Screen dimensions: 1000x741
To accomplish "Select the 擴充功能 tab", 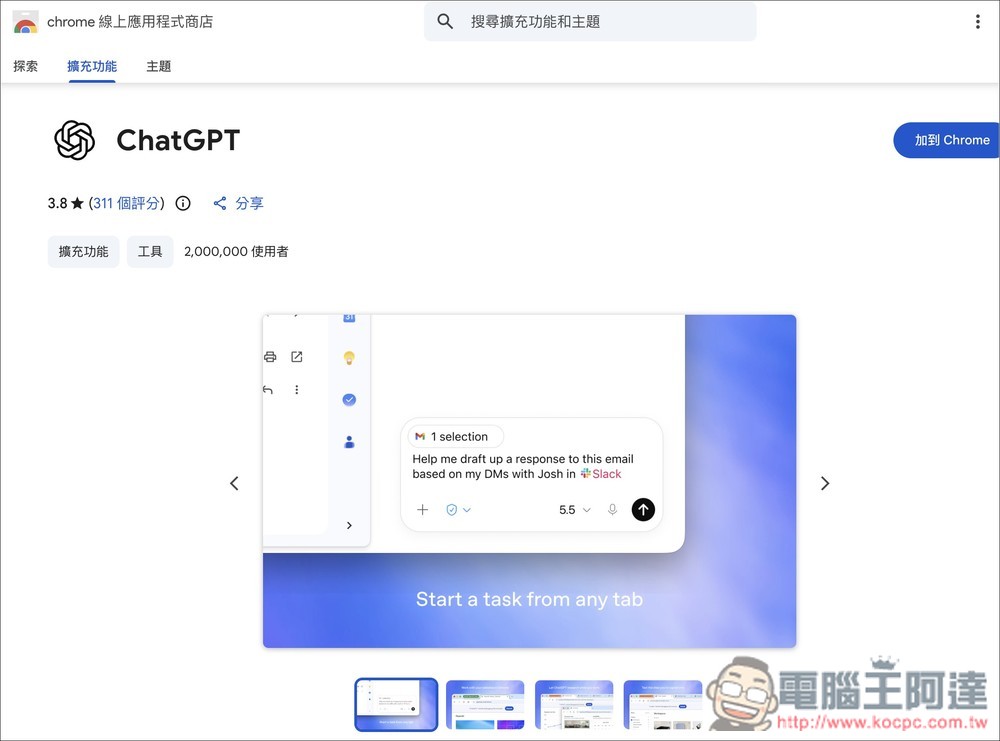I will coord(92,66).
